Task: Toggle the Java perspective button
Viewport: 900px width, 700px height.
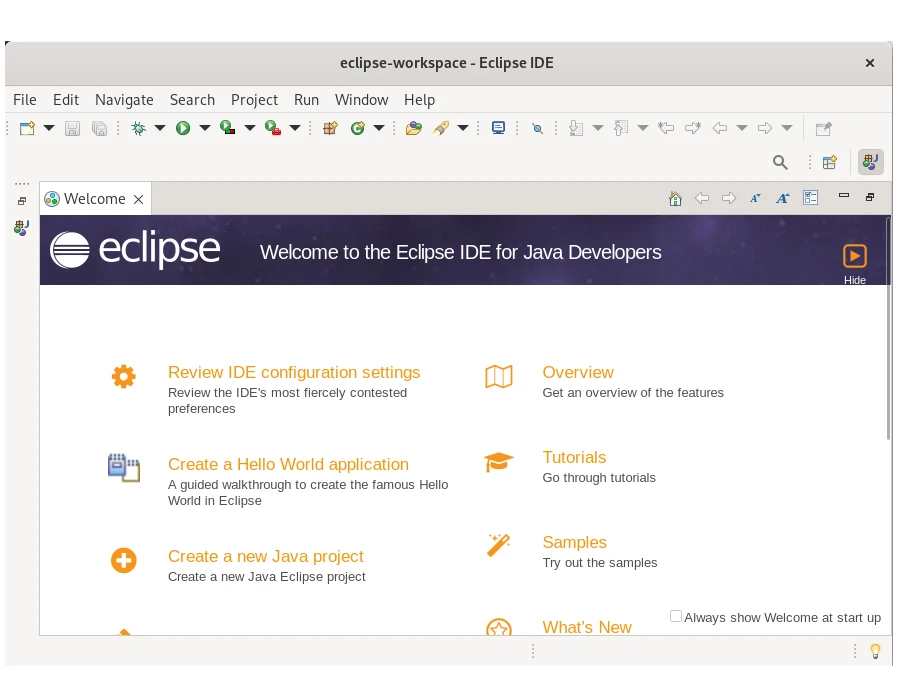Action: 870,162
